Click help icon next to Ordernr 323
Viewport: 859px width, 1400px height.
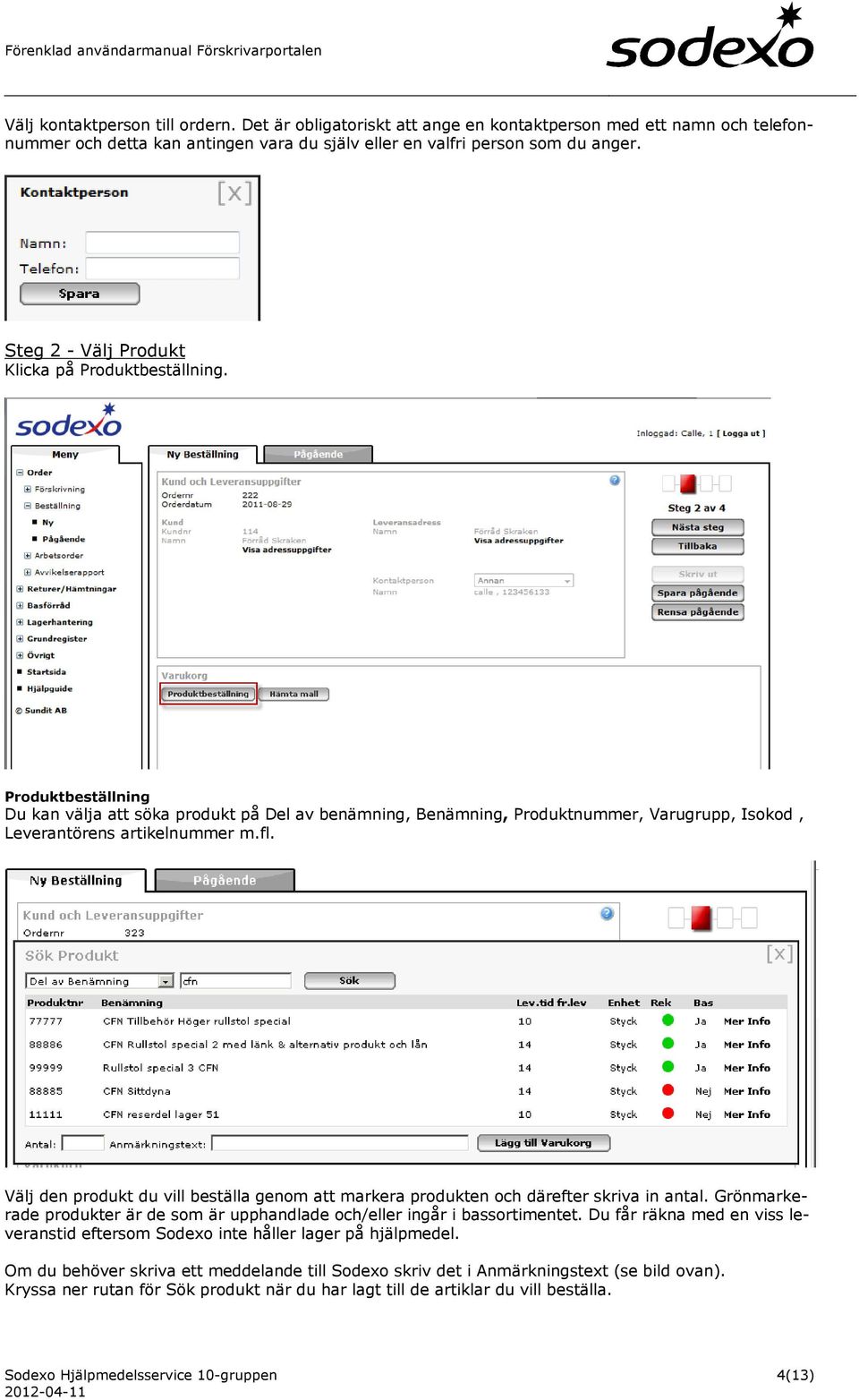tap(607, 914)
